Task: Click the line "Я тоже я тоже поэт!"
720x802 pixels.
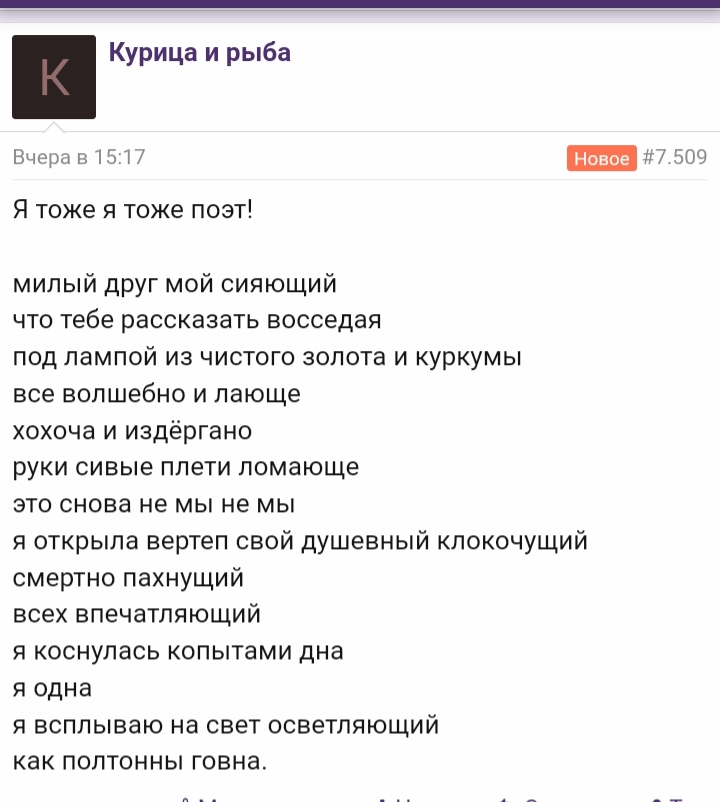Action: pyautogui.click(x=132, y=210)
